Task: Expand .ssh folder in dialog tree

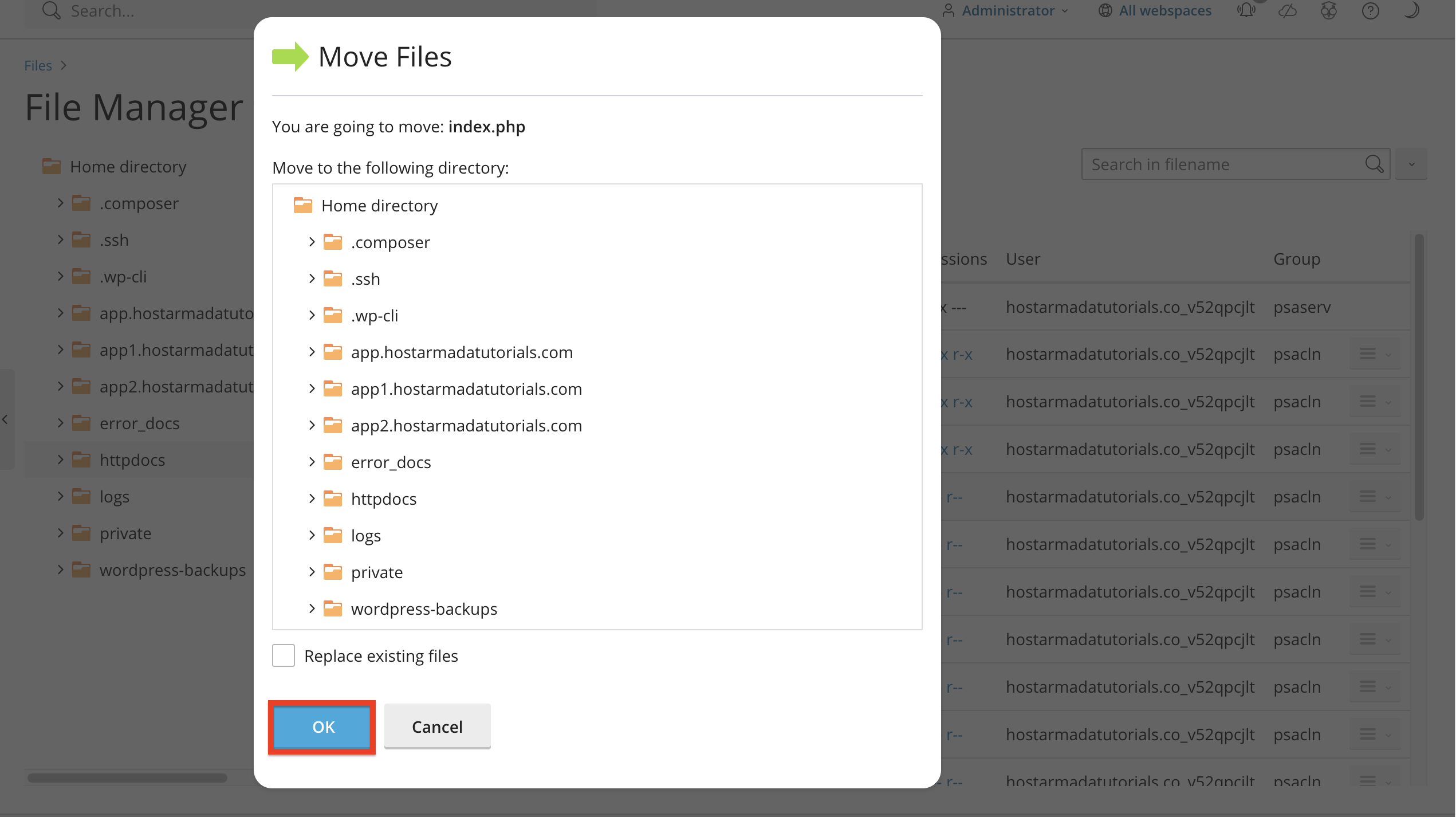Action: coord(312,279)
